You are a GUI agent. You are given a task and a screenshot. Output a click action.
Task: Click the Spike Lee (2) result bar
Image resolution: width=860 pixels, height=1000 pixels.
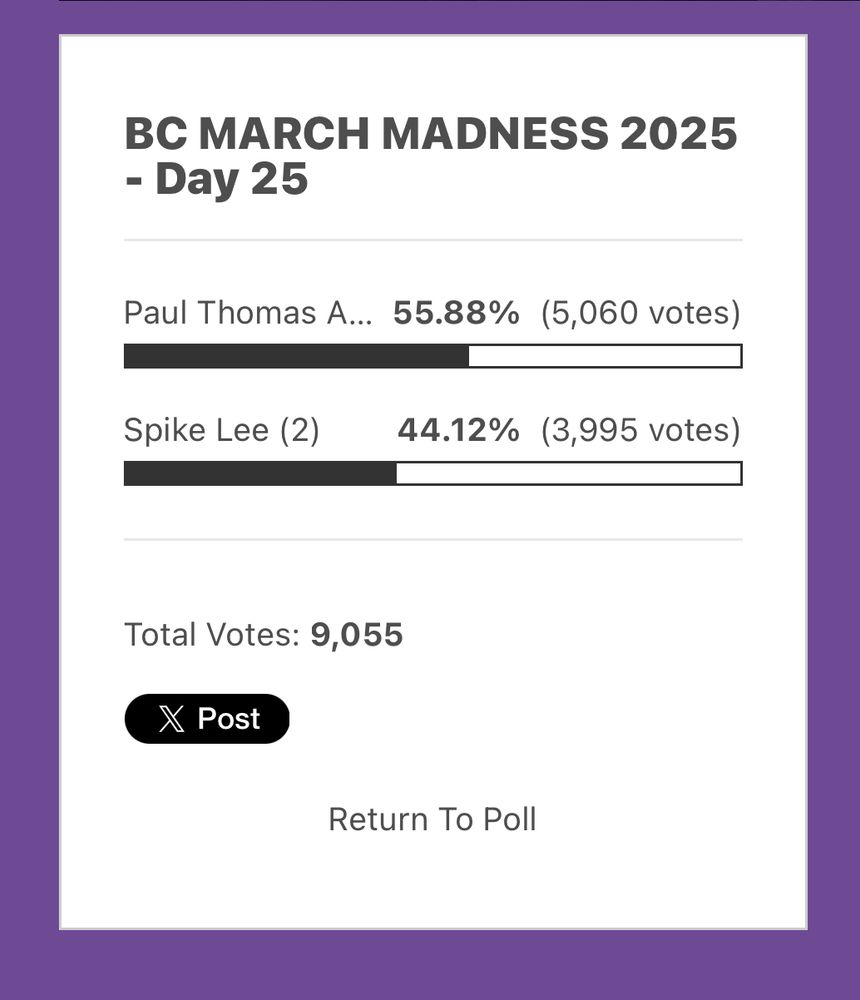[x=433, y=473]
